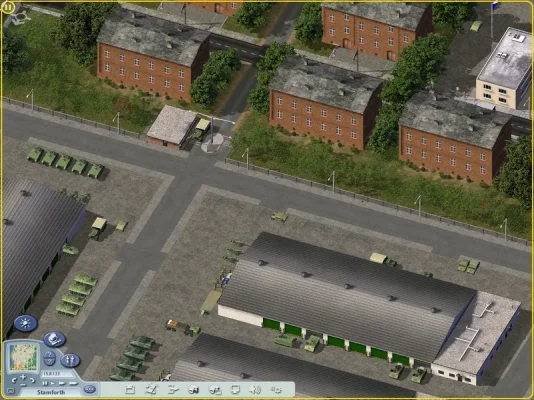Open audio options speaker icon
Viewport: 534px width, 400px height.
coord(255,389)
